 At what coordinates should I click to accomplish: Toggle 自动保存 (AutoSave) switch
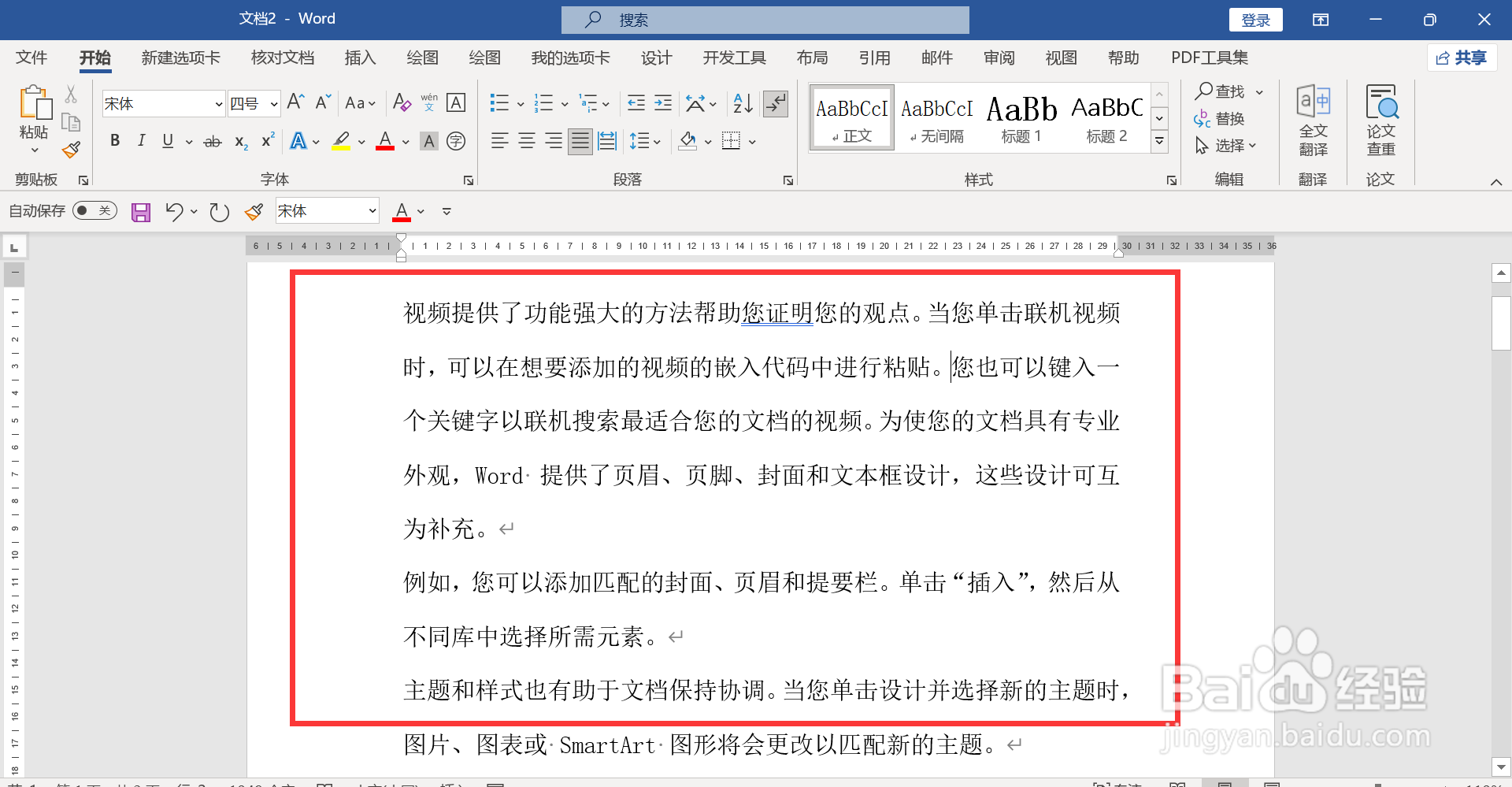tap(94, 210)
